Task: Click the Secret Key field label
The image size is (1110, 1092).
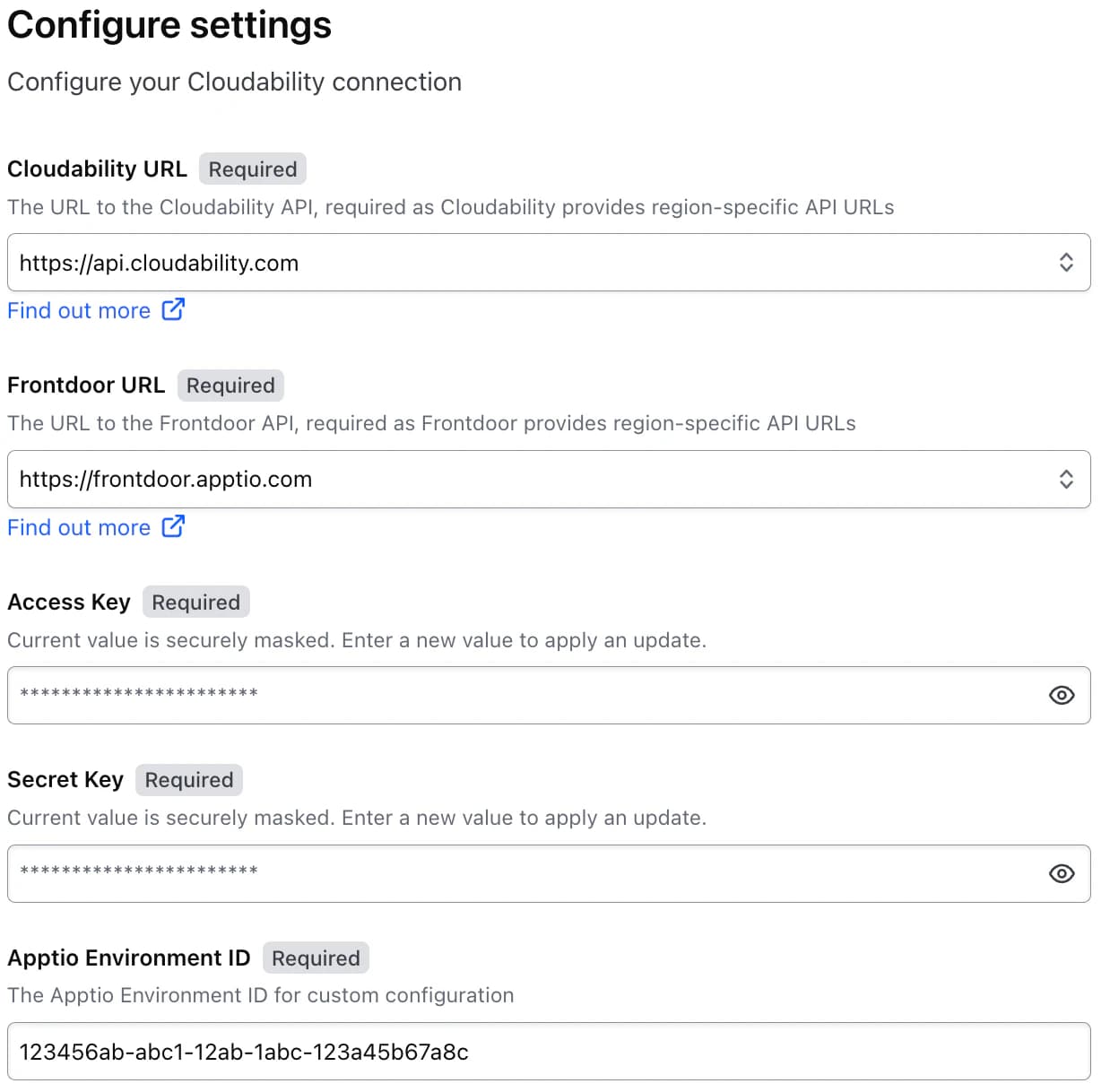Action: [65, 780]
